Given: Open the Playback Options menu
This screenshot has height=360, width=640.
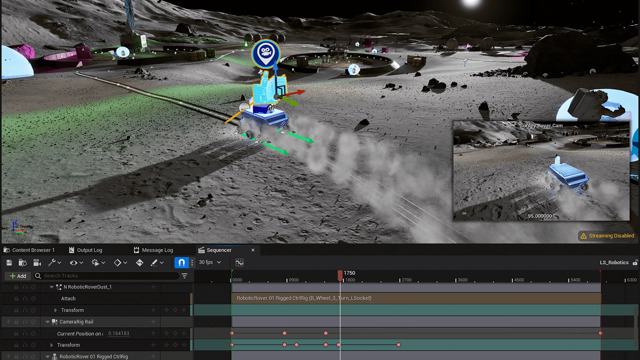Looking at the screenshot, I should 98,263.
